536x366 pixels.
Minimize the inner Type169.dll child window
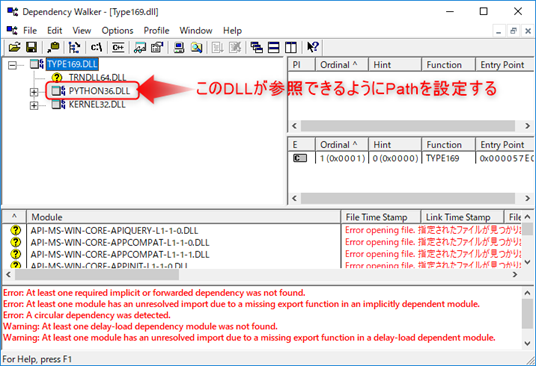point(499,31)
